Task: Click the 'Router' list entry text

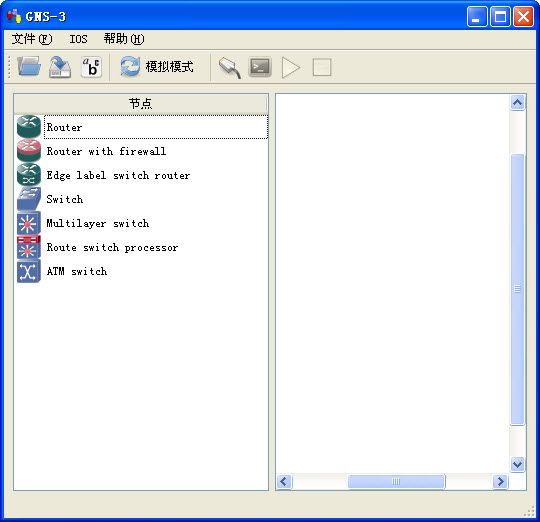Action: [x=64, y=127]
